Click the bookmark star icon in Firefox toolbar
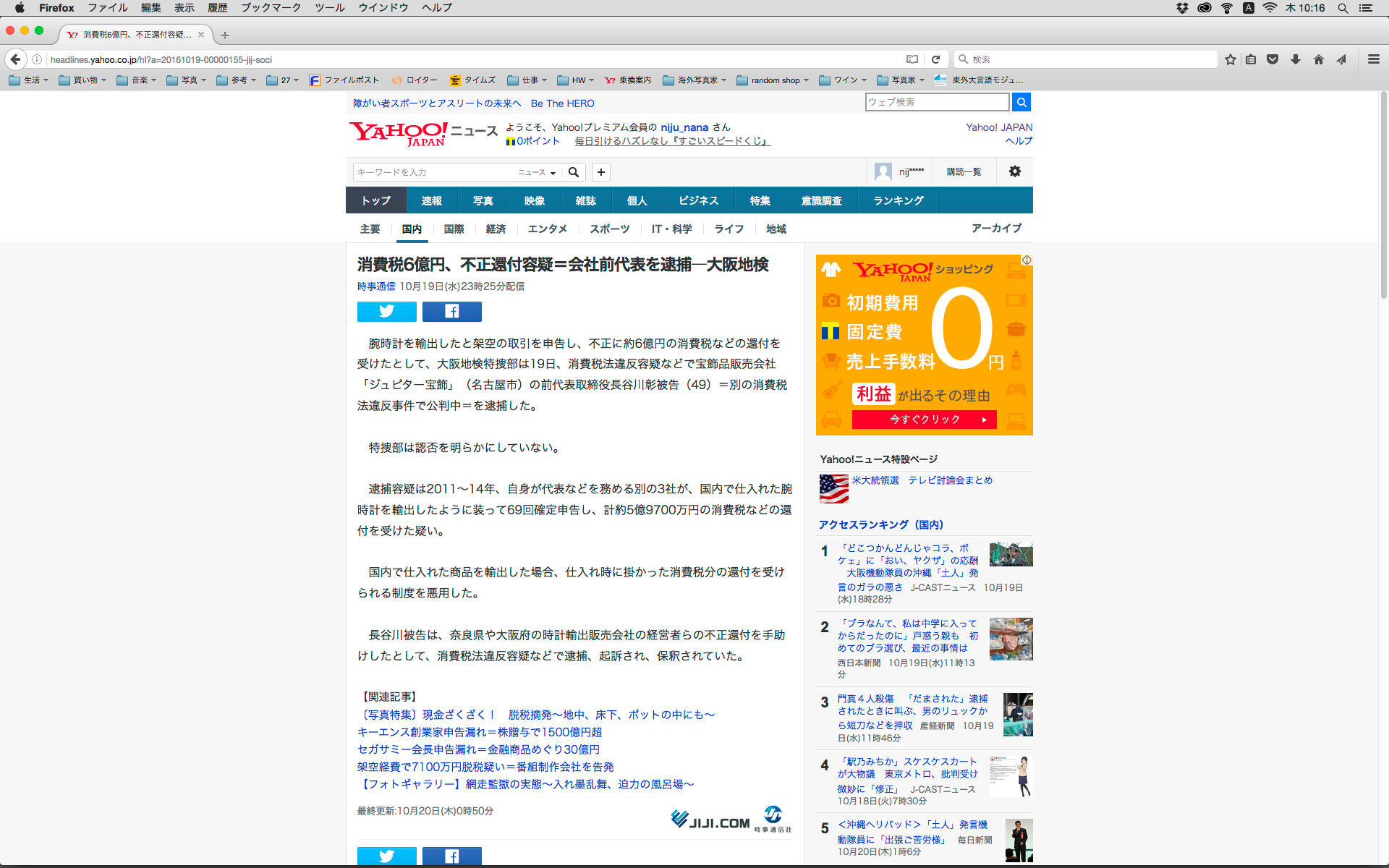This screenshot has width=1389, height=868. point(1230,59)
